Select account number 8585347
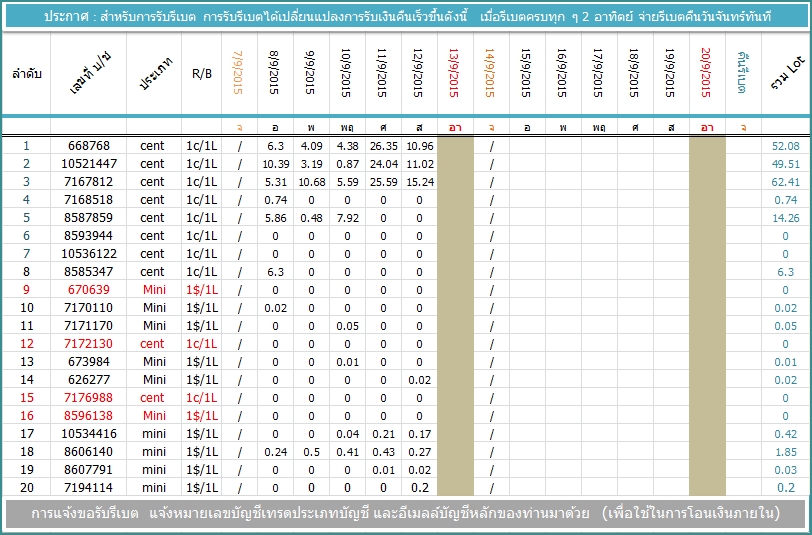The height and width of the screenshot is (535, 812). 89,272
